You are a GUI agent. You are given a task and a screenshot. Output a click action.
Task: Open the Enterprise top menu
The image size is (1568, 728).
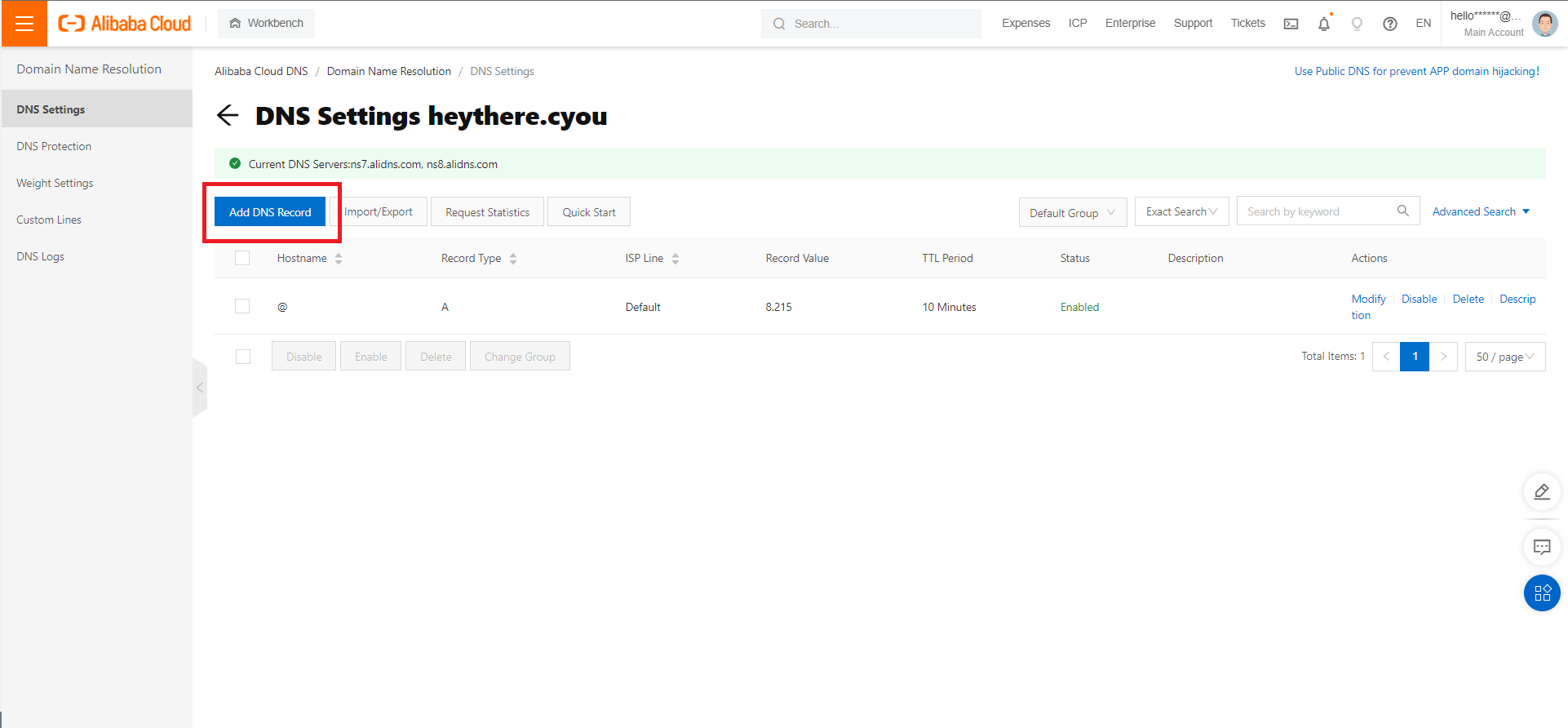tap(1131, 24)
